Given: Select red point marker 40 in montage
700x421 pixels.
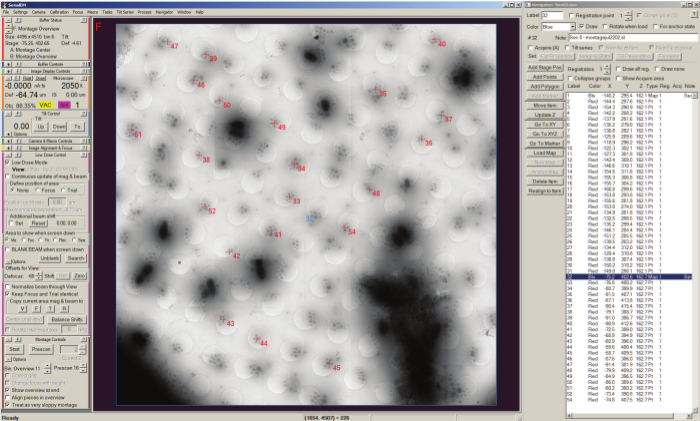Looking at the screenshot, I should (x=434, y=42).
